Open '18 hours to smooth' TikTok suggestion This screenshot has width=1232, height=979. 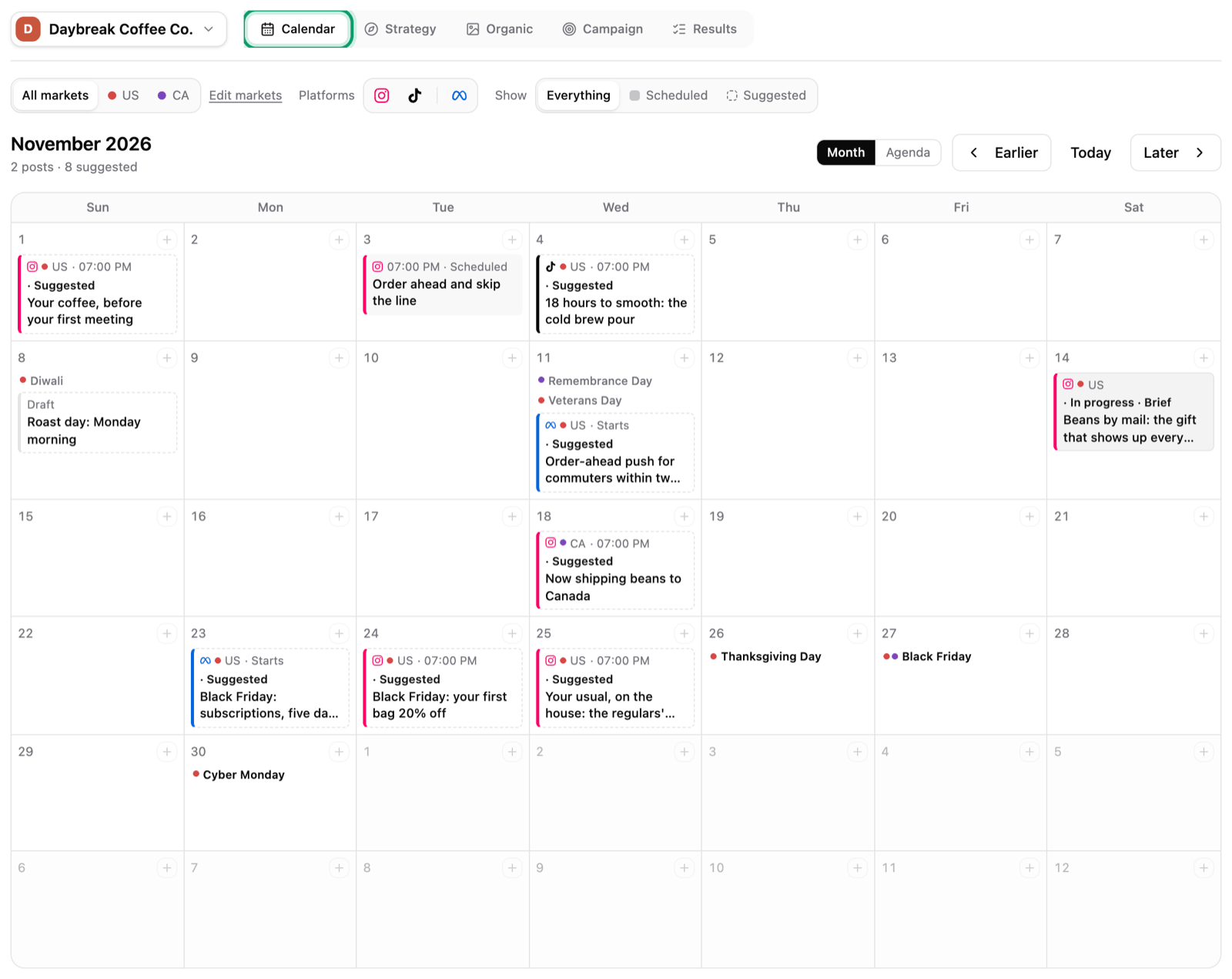(615, 294)
